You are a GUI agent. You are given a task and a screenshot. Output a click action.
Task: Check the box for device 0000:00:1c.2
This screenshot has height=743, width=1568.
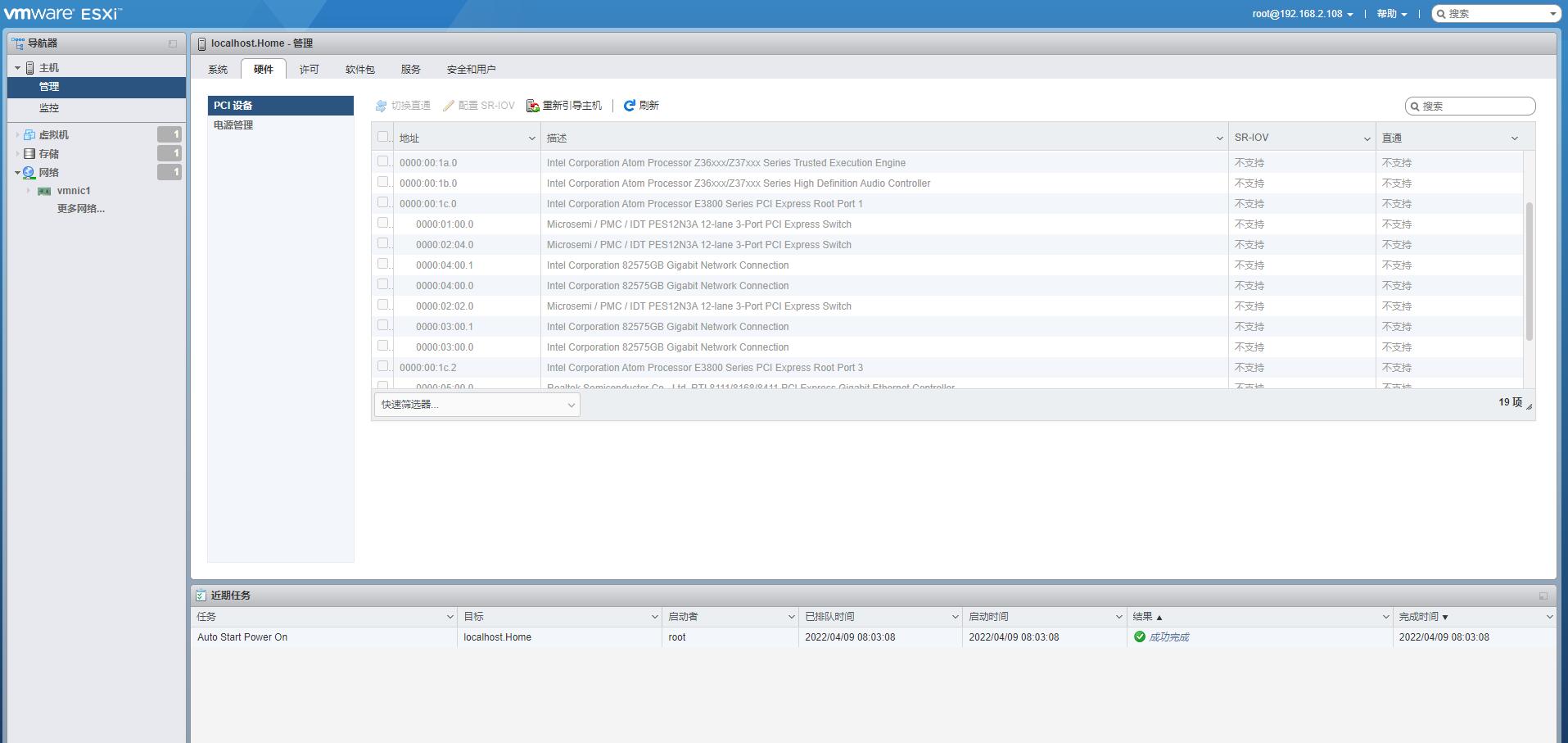[x=382, y=366]
